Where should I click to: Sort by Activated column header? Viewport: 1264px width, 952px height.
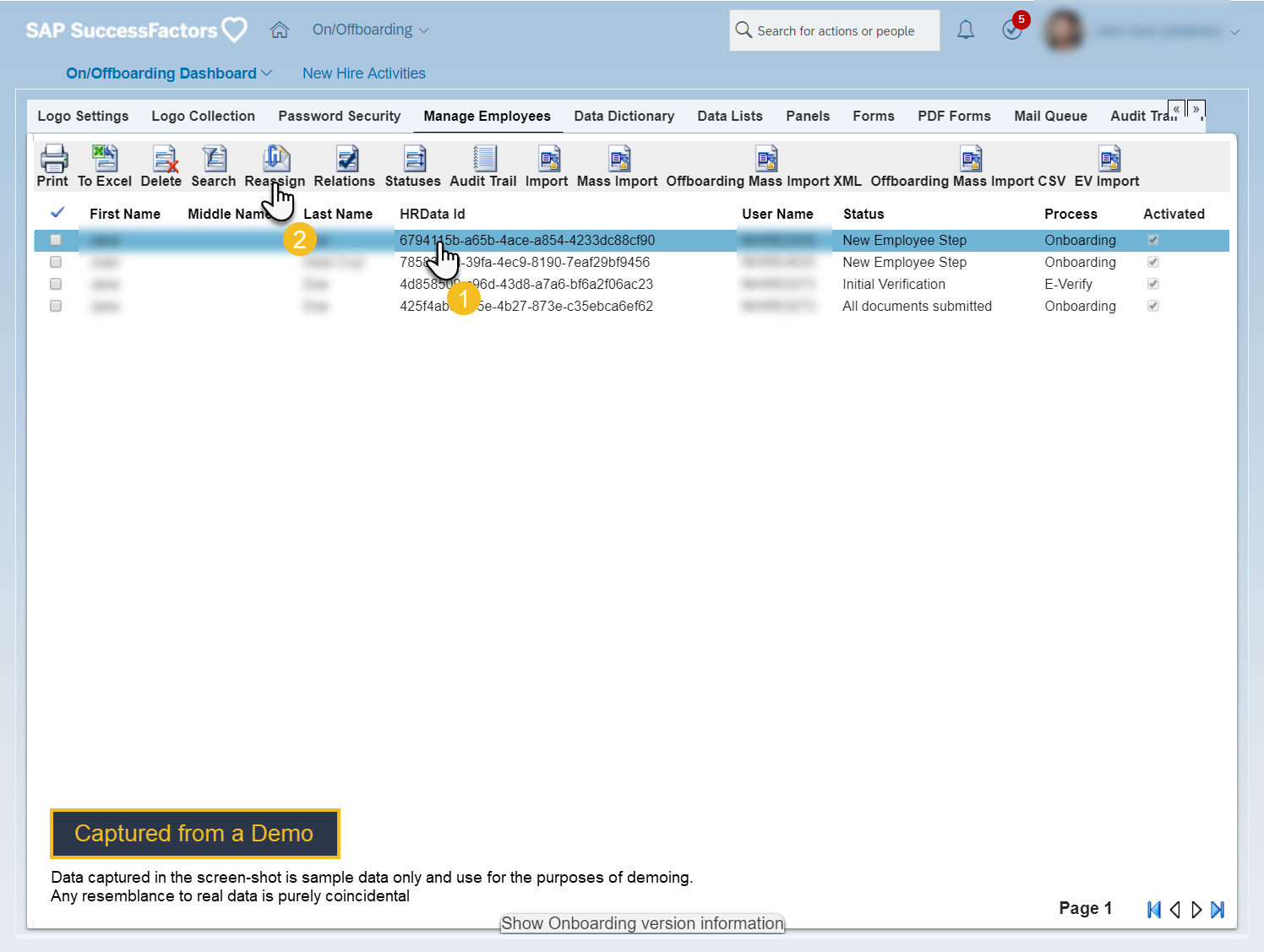click(x=1174, y=214)
